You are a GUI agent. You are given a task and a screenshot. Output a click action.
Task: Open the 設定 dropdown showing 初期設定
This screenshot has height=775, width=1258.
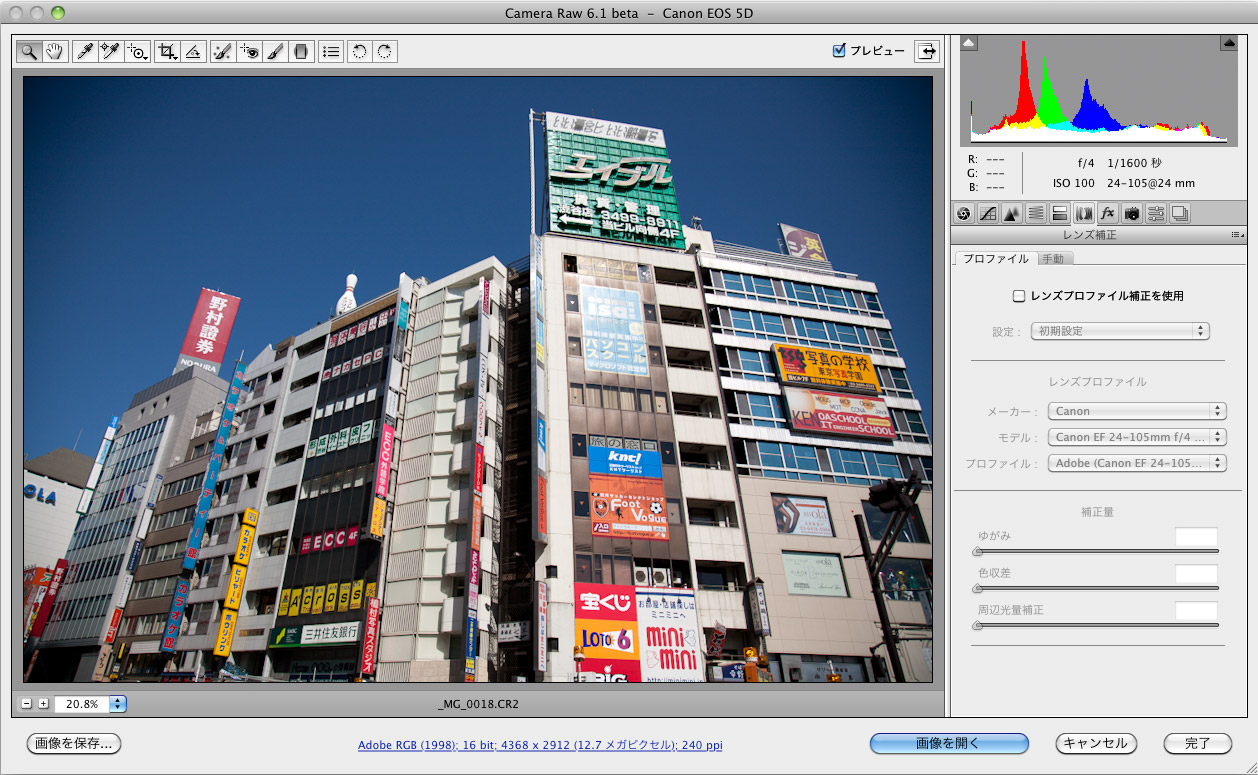coord(1120,331)
